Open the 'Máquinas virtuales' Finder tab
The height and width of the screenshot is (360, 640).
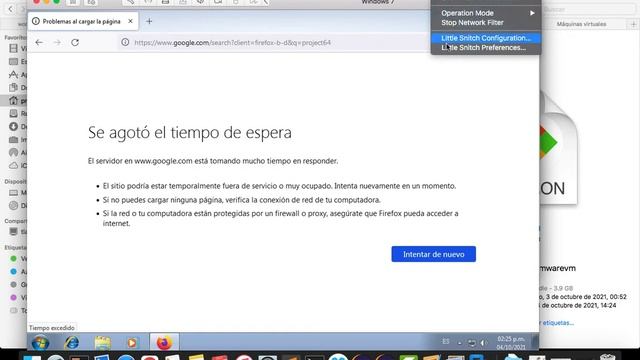(x=582, y=24)
